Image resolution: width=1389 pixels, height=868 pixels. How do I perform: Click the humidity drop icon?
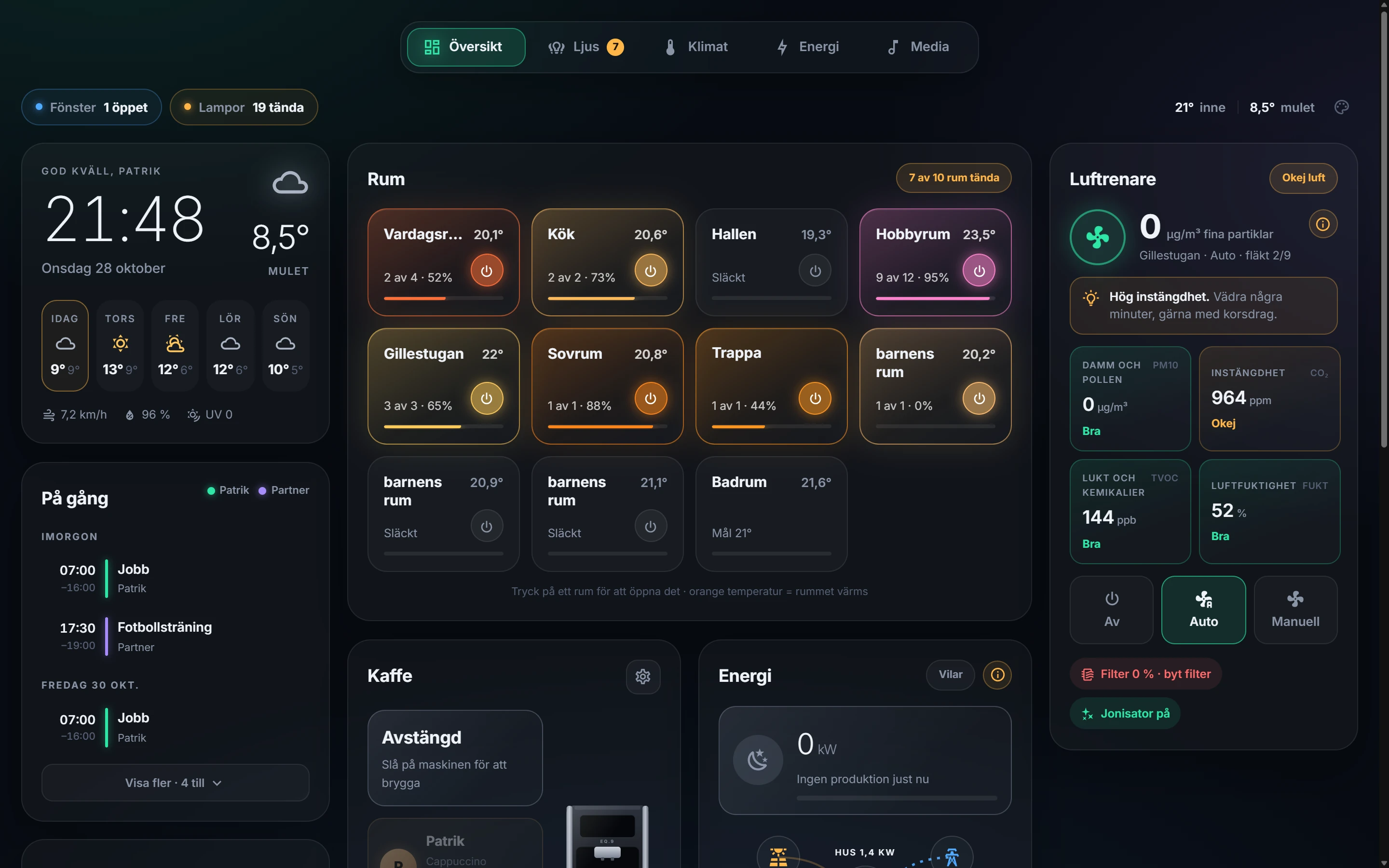click(130, 415)
